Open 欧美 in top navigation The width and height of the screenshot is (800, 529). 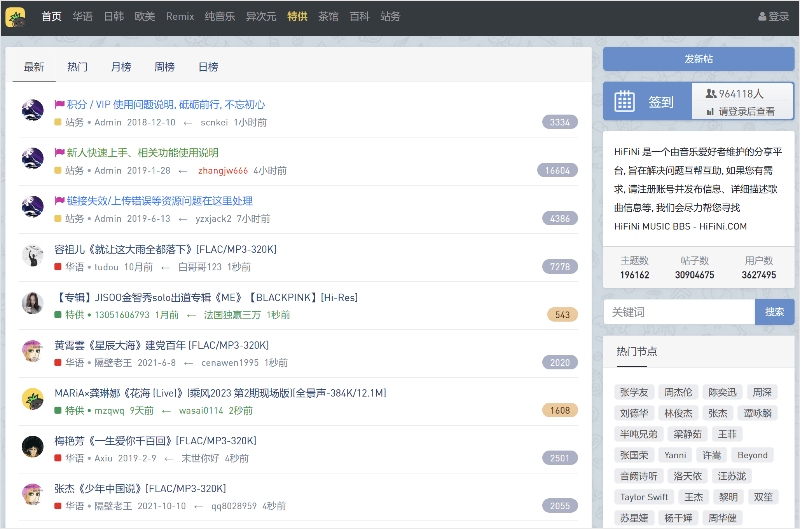[x=145, y=17]
